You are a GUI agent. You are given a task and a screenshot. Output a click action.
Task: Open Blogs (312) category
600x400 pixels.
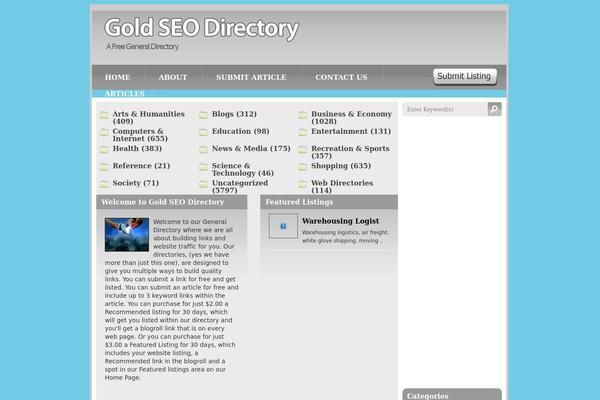234,114
